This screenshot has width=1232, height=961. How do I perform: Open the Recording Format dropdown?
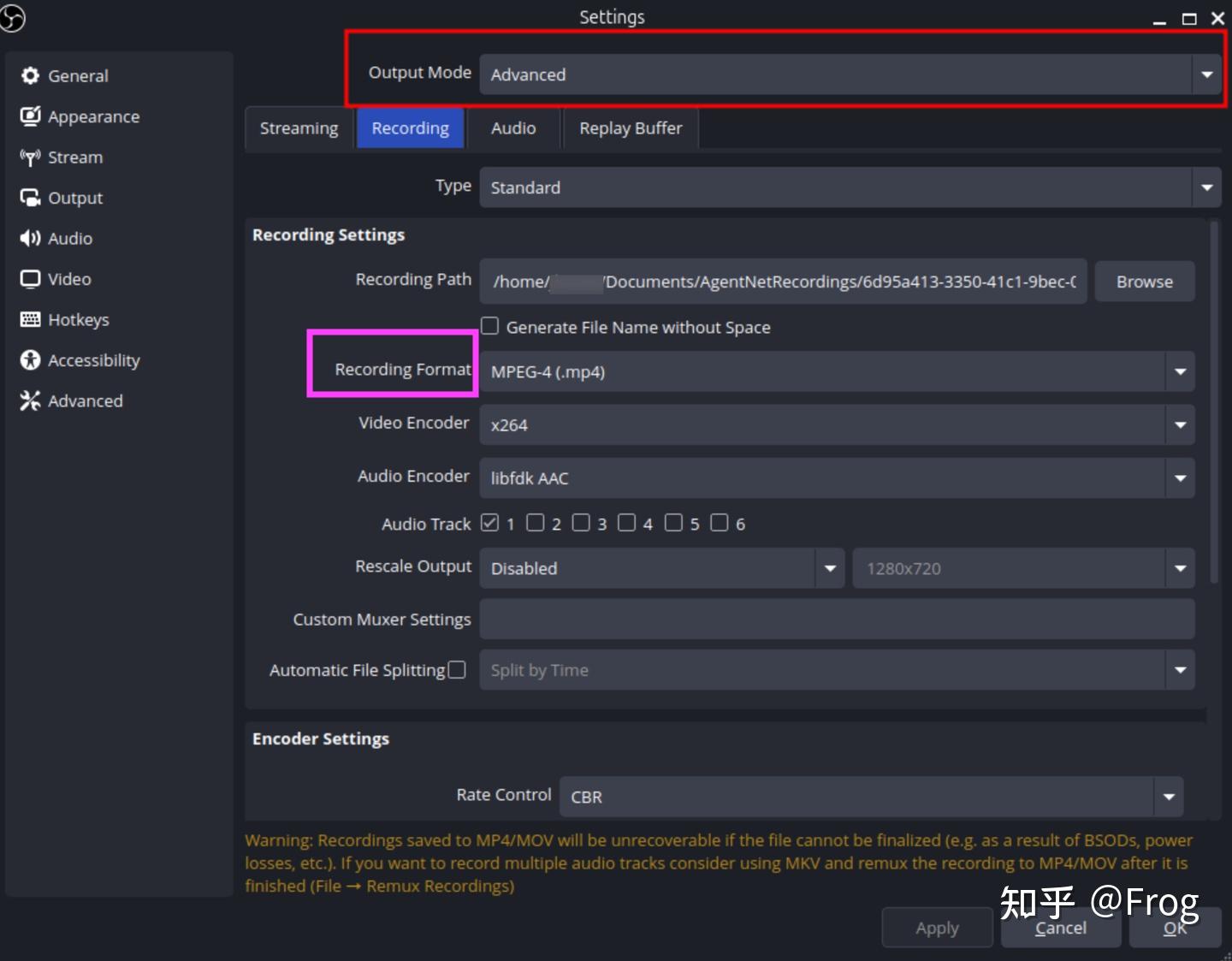(x=837, y=371)
